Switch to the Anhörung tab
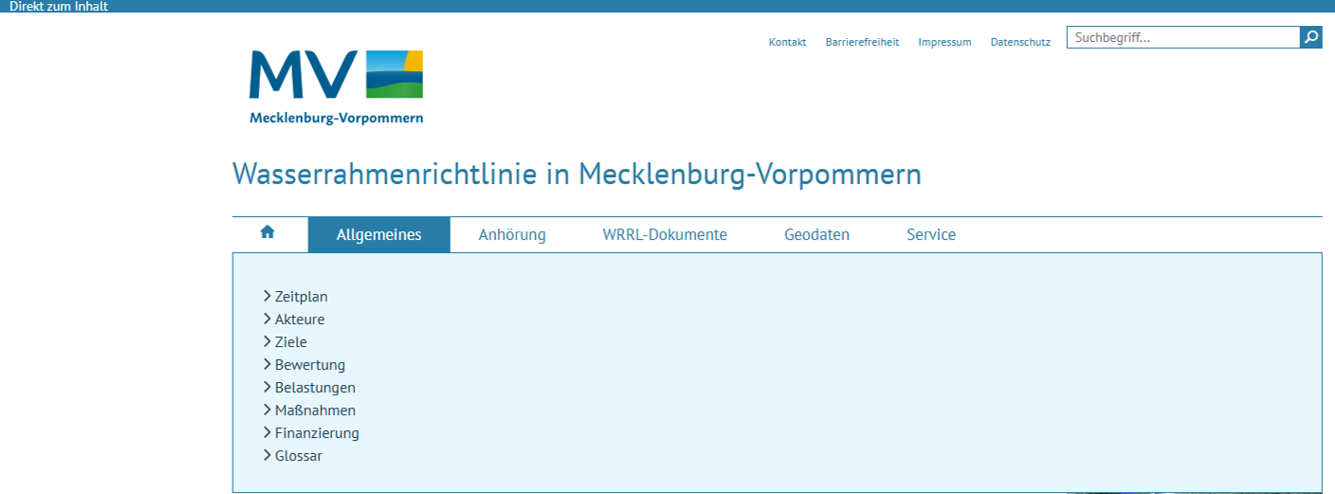 (512, 235)
